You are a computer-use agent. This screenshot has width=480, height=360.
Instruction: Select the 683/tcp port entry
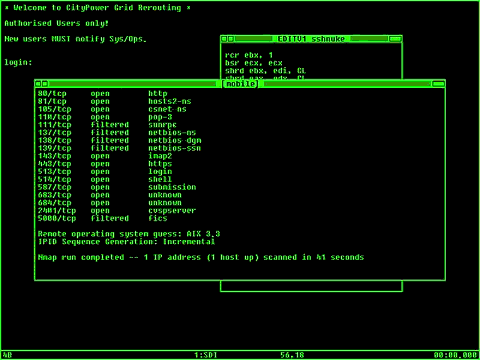tap(54, 195)
